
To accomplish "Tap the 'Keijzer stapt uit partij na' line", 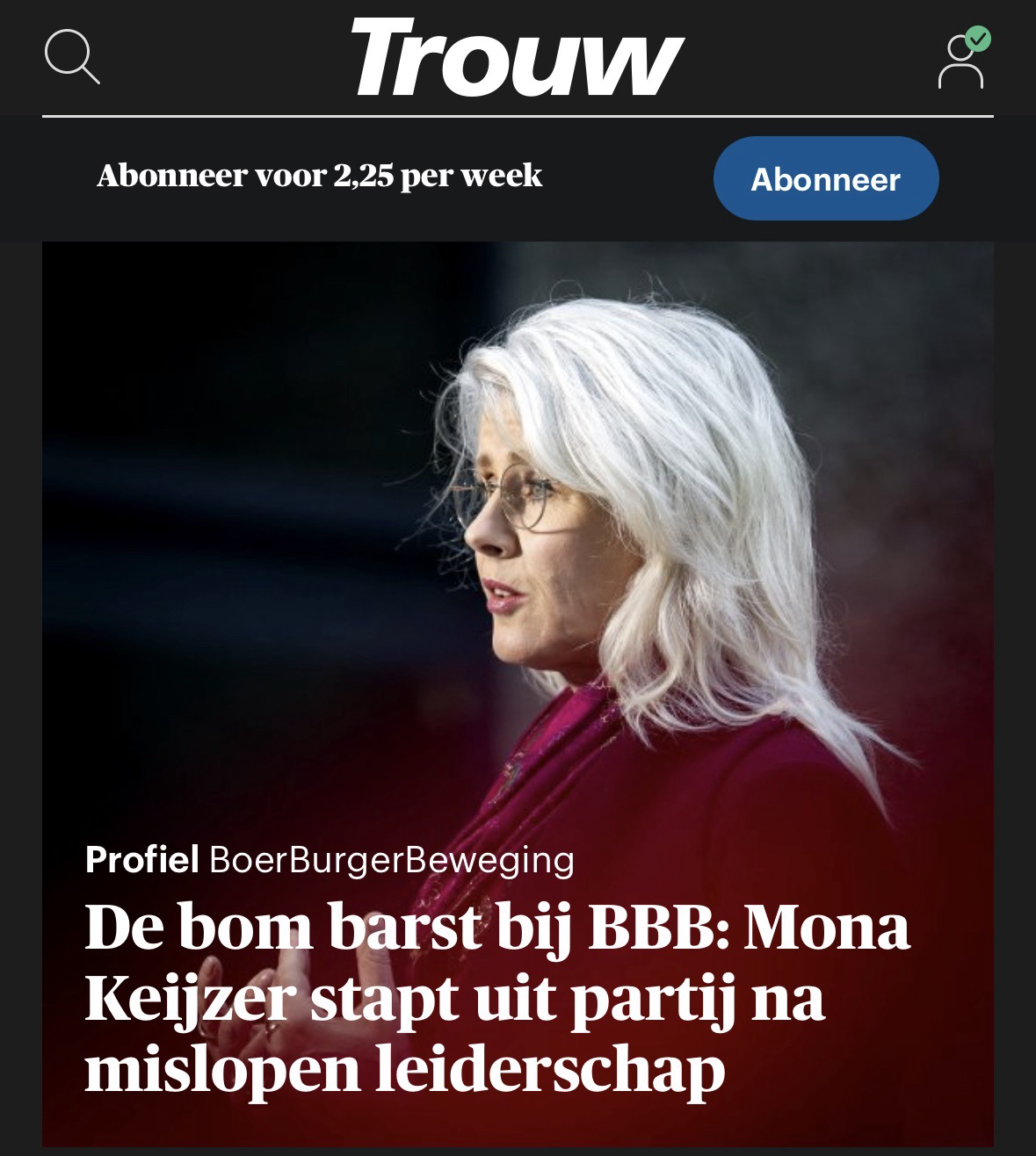I will tap(454, 1000).
